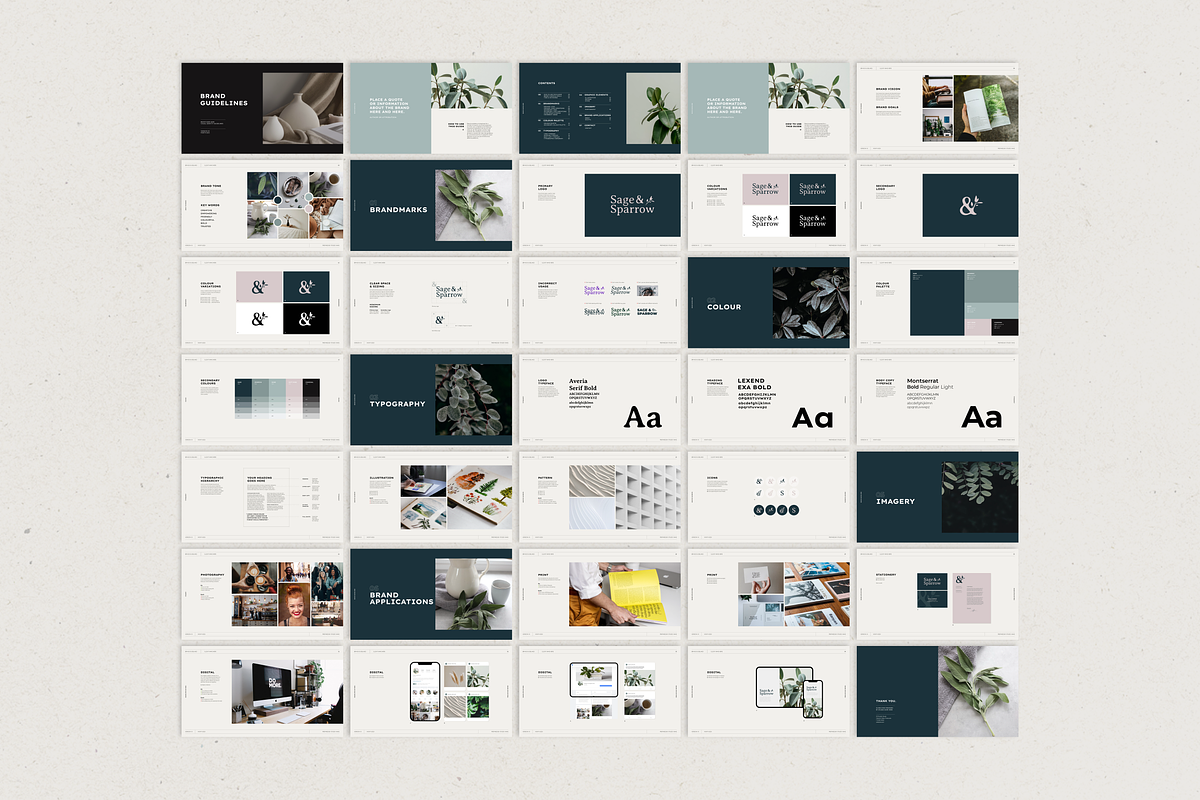Open the Primary Logo slide

pyautogui.click(x=599, y=205)
